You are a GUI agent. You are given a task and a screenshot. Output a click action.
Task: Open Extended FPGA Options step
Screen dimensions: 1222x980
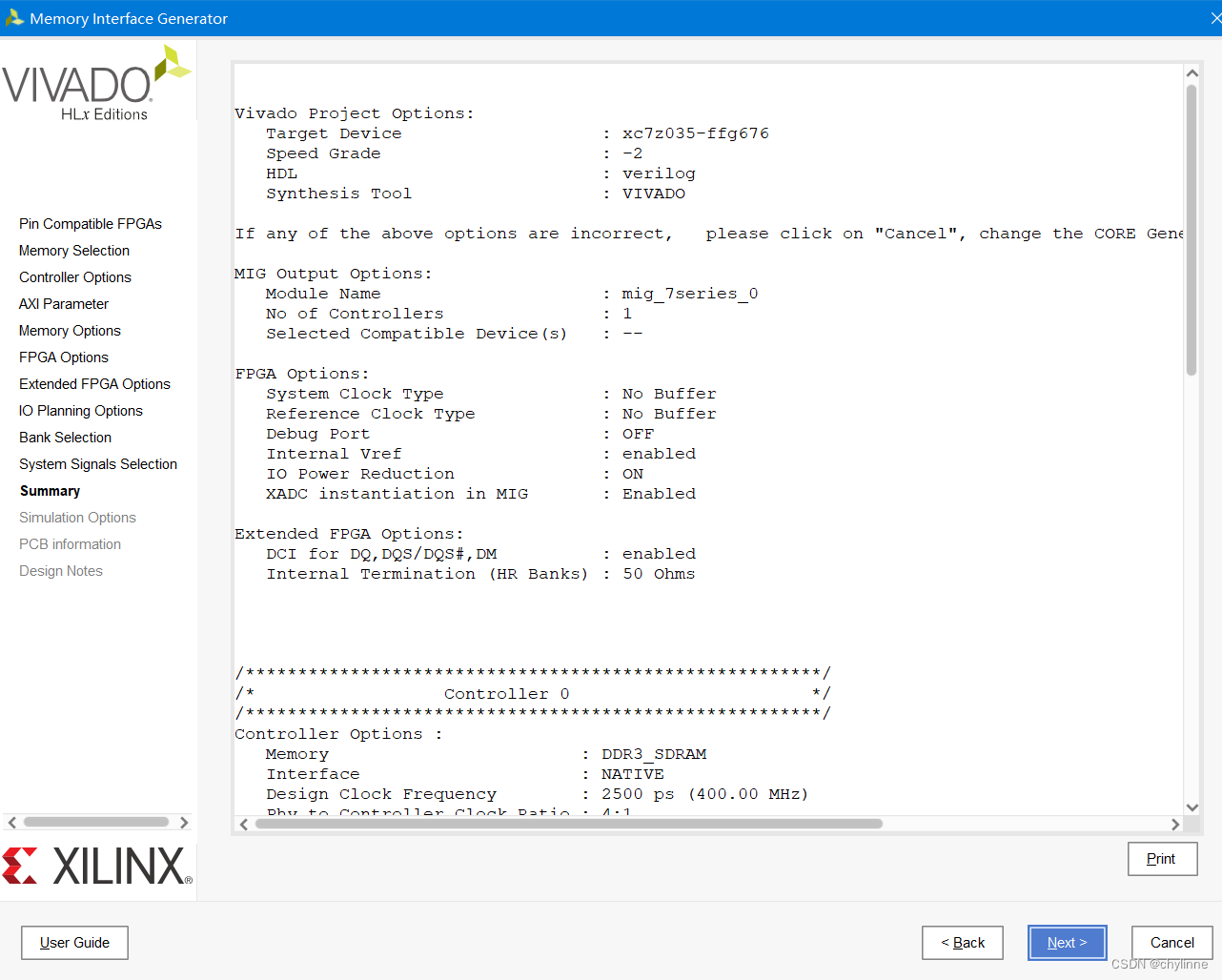[94, 384]
